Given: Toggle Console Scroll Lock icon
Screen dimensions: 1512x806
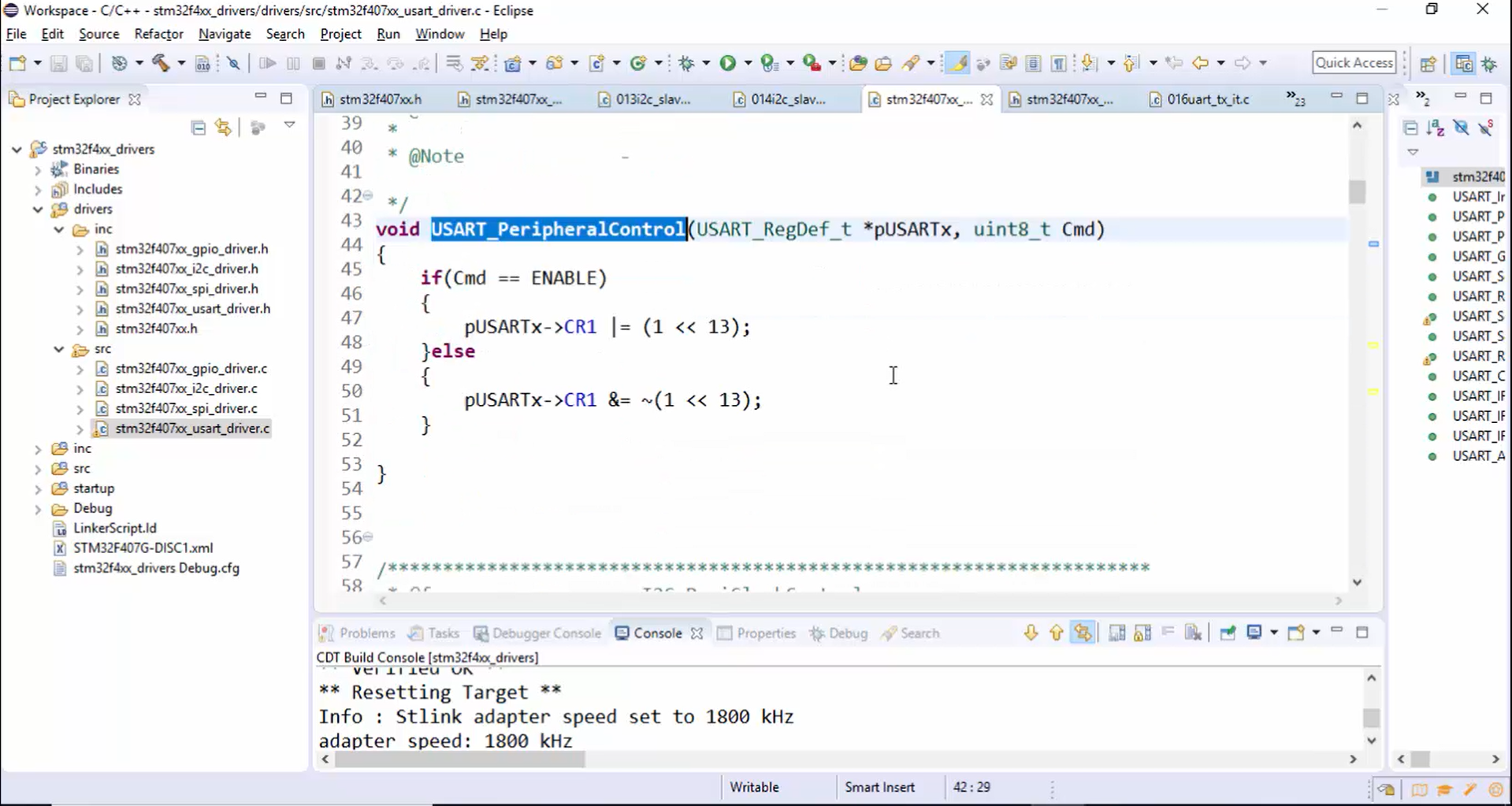Looking at the screenshot, I should point(1142,633).
